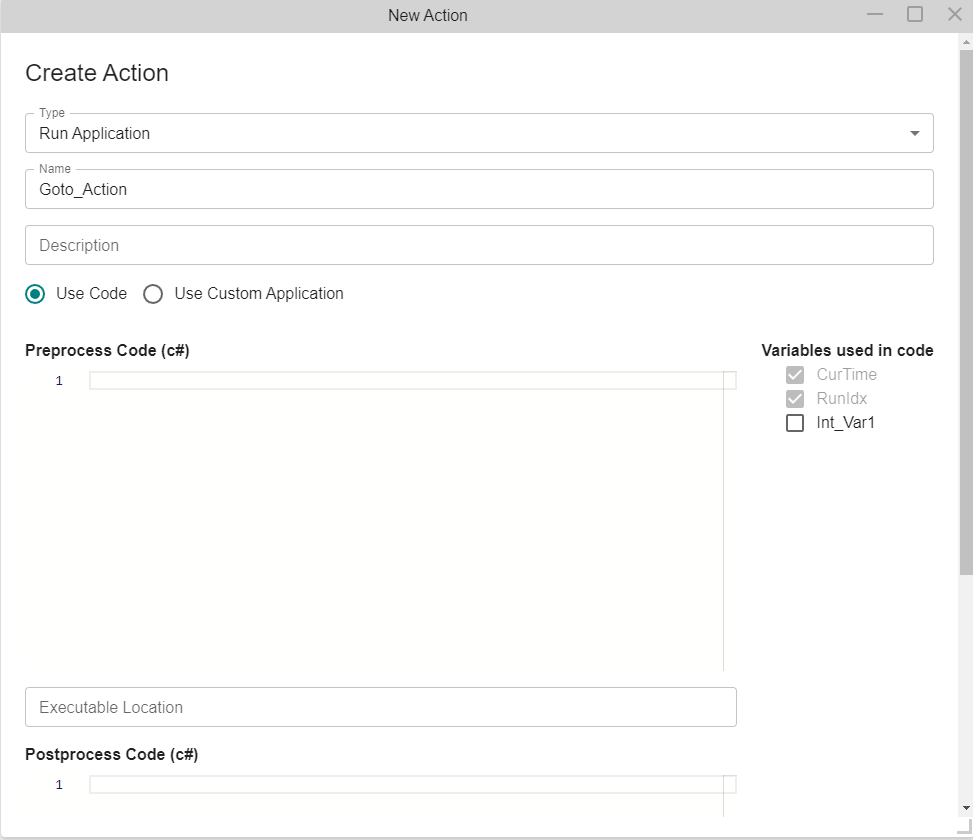Click the Postprocess Code (c#) label
Screen dimensions: 973x840
coord(112,754)
